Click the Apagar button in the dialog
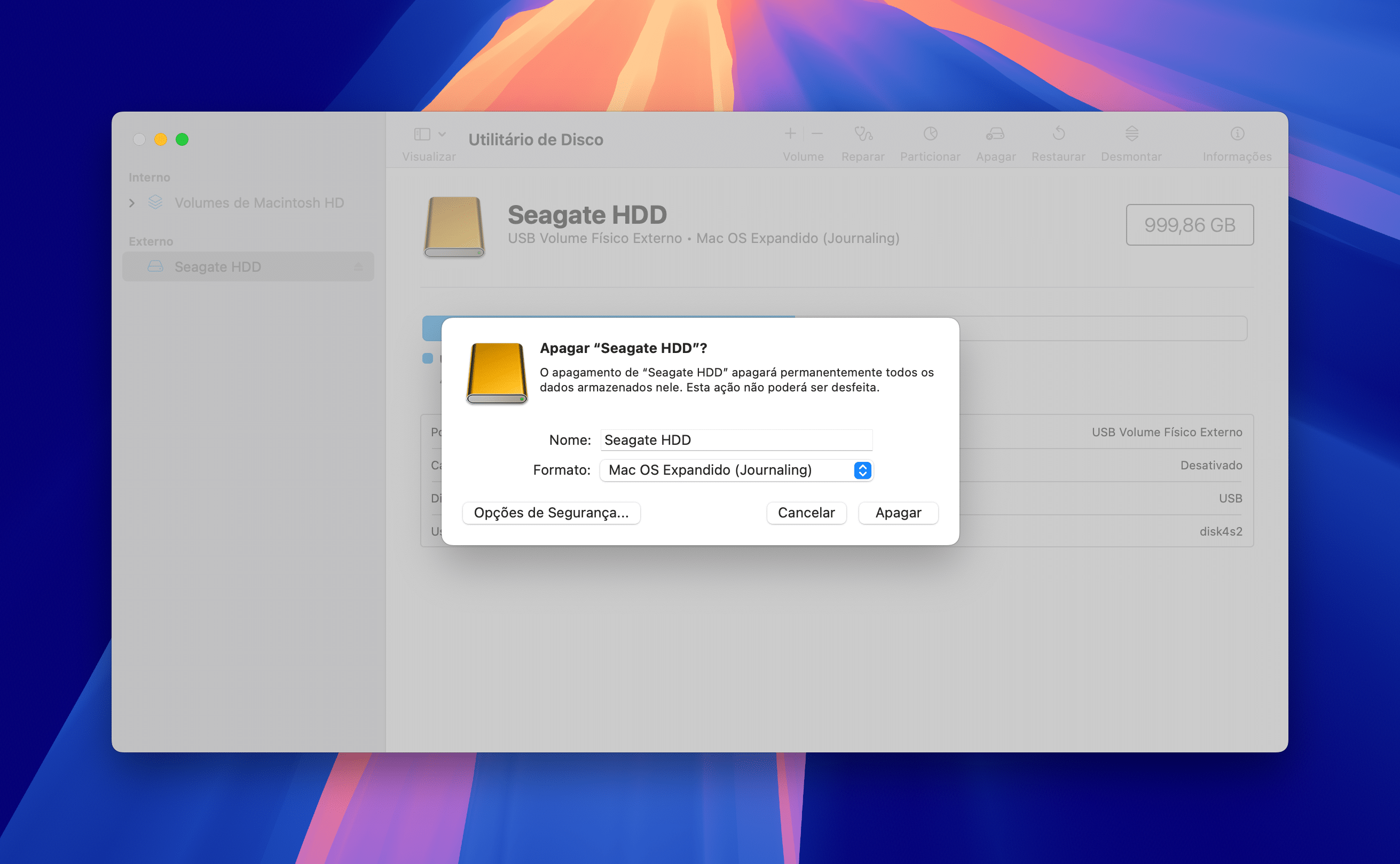 tap(898, 513)
